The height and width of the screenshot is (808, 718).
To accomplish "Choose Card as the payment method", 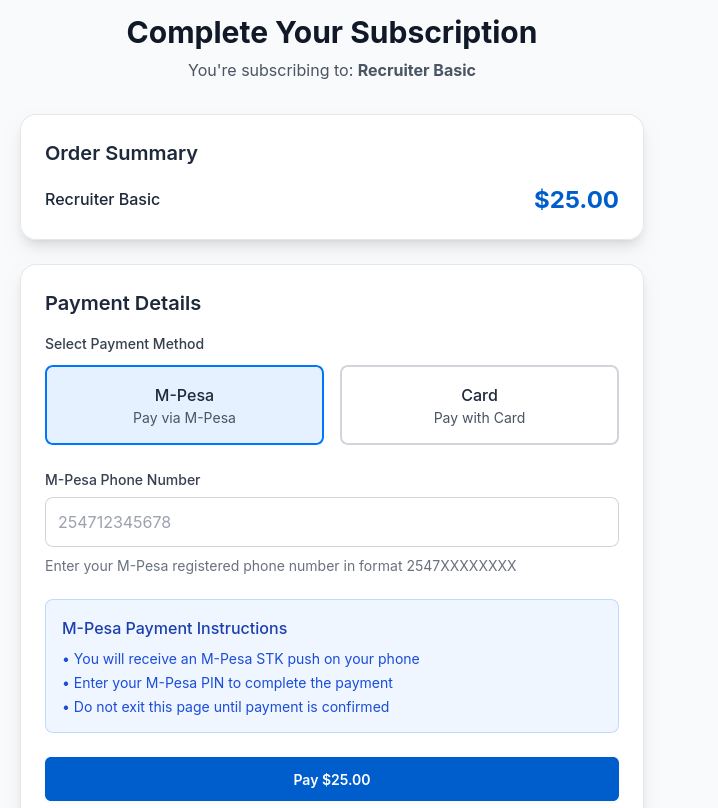I will 479,405.
